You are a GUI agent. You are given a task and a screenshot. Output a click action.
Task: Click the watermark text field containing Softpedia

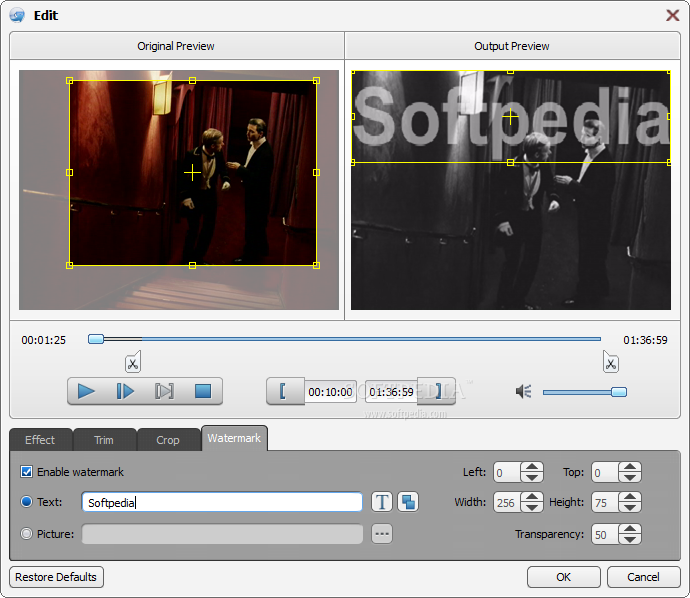pos(222,502)
